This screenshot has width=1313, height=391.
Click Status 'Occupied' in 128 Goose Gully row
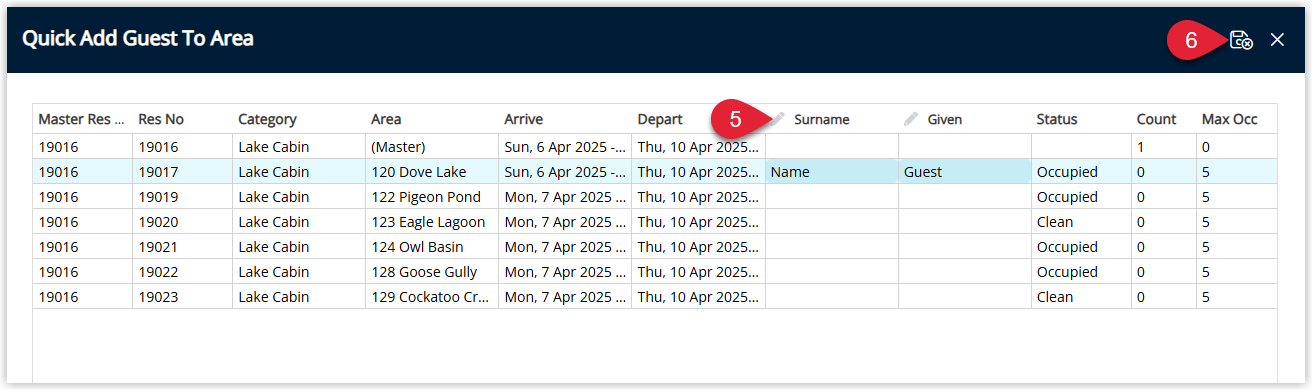[x=1081, y=272]
